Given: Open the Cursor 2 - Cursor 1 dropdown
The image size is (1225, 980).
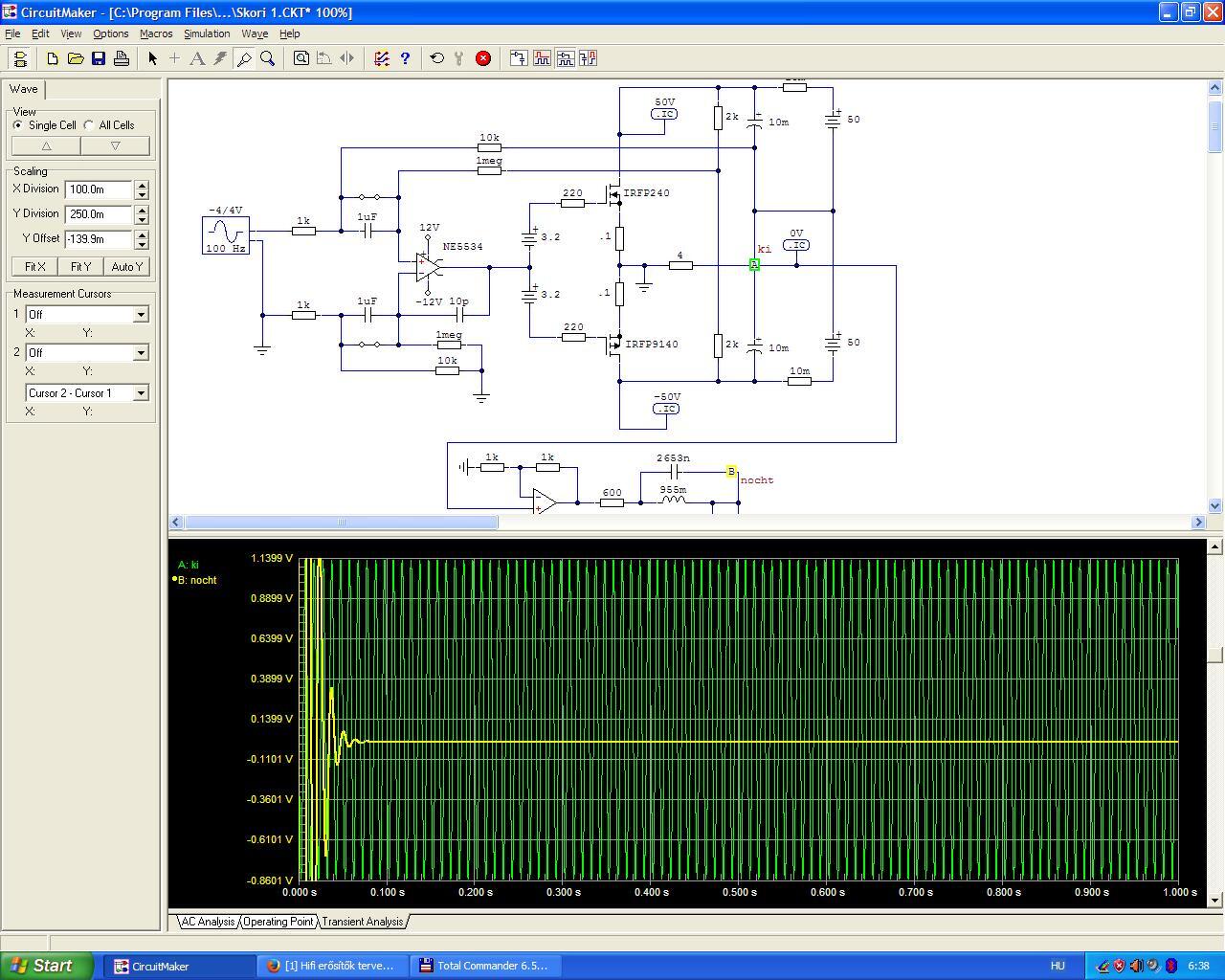Looking at the screenshot, I should tap(141, 393).
